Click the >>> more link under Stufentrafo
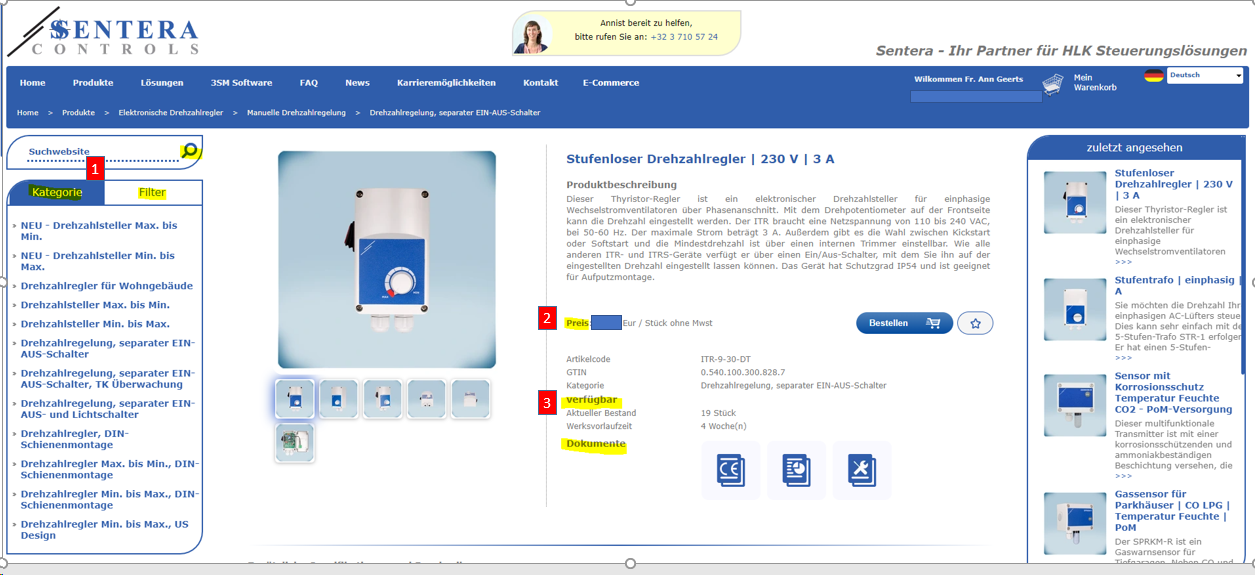The width and height of the screenshot is (1255, 575). coord(1124,357)
